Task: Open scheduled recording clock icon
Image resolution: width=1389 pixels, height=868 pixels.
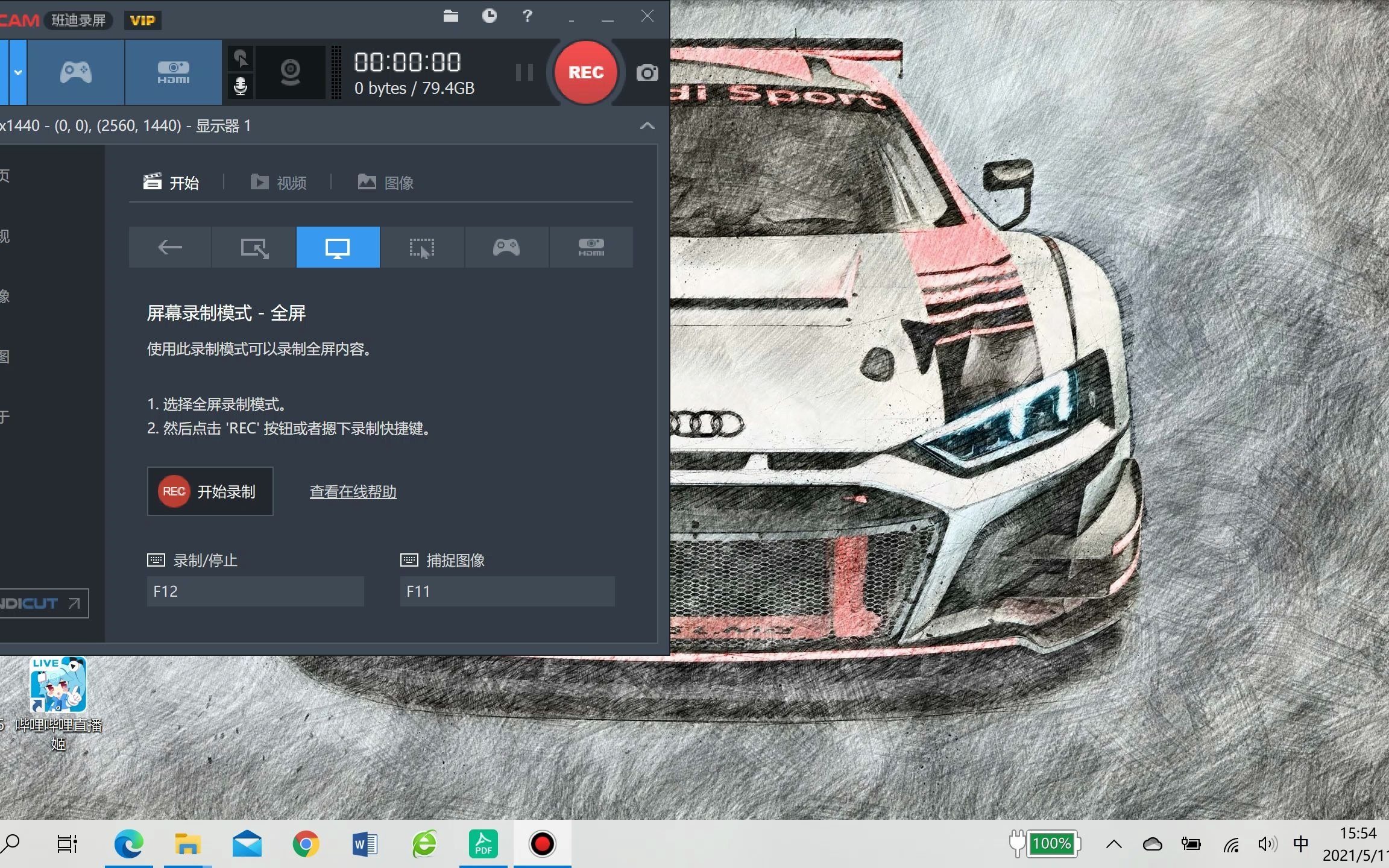Action: 490,16
